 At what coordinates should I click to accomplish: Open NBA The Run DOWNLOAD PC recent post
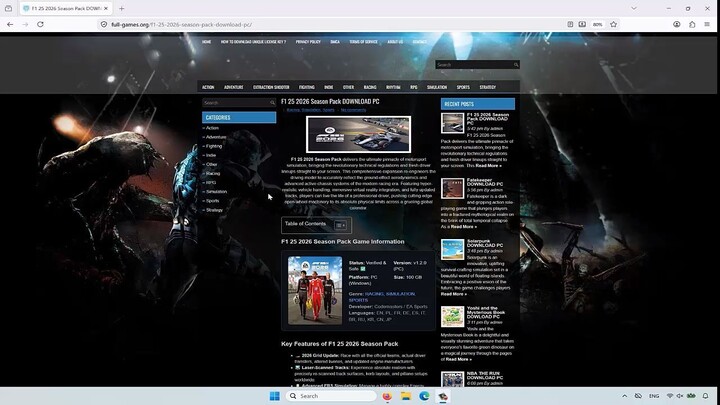[484, 376]
